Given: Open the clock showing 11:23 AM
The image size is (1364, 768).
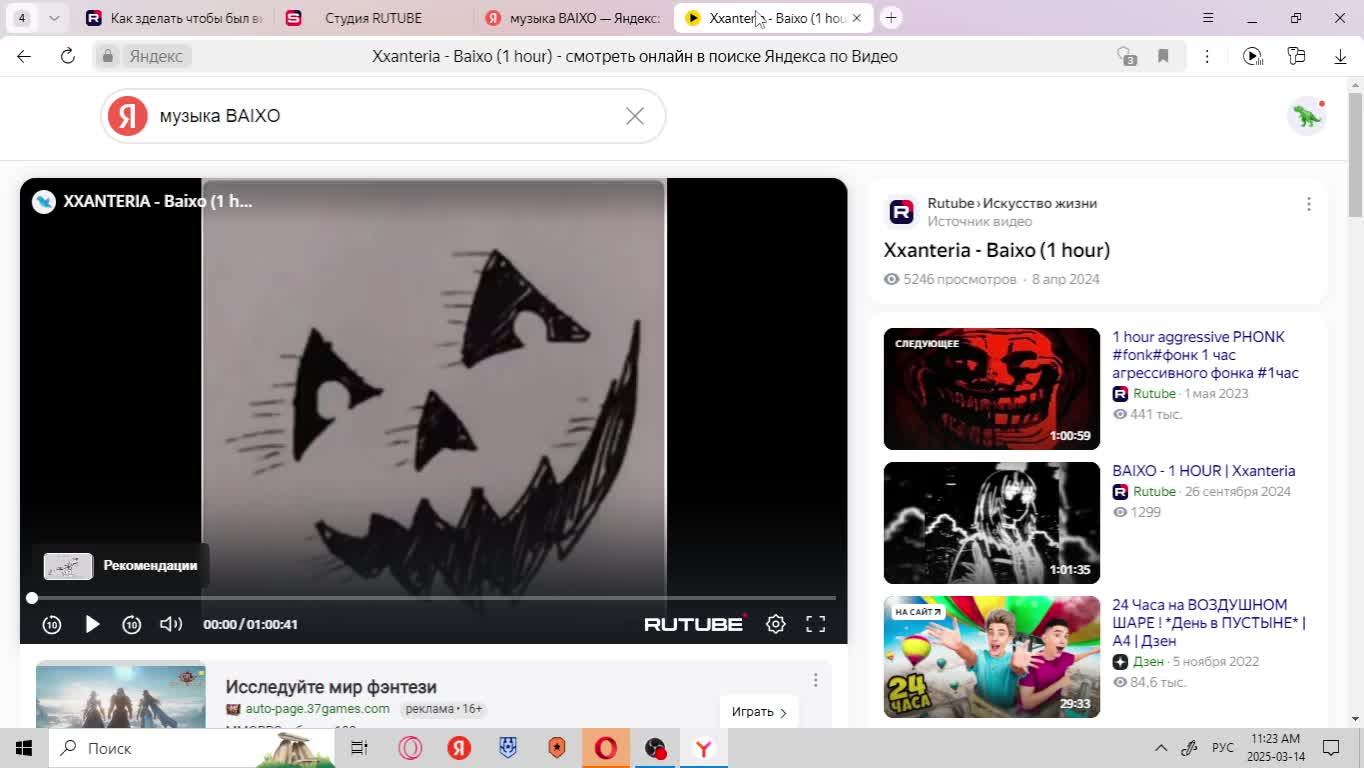Looking at the screenshot, I should coord(1275,748).
